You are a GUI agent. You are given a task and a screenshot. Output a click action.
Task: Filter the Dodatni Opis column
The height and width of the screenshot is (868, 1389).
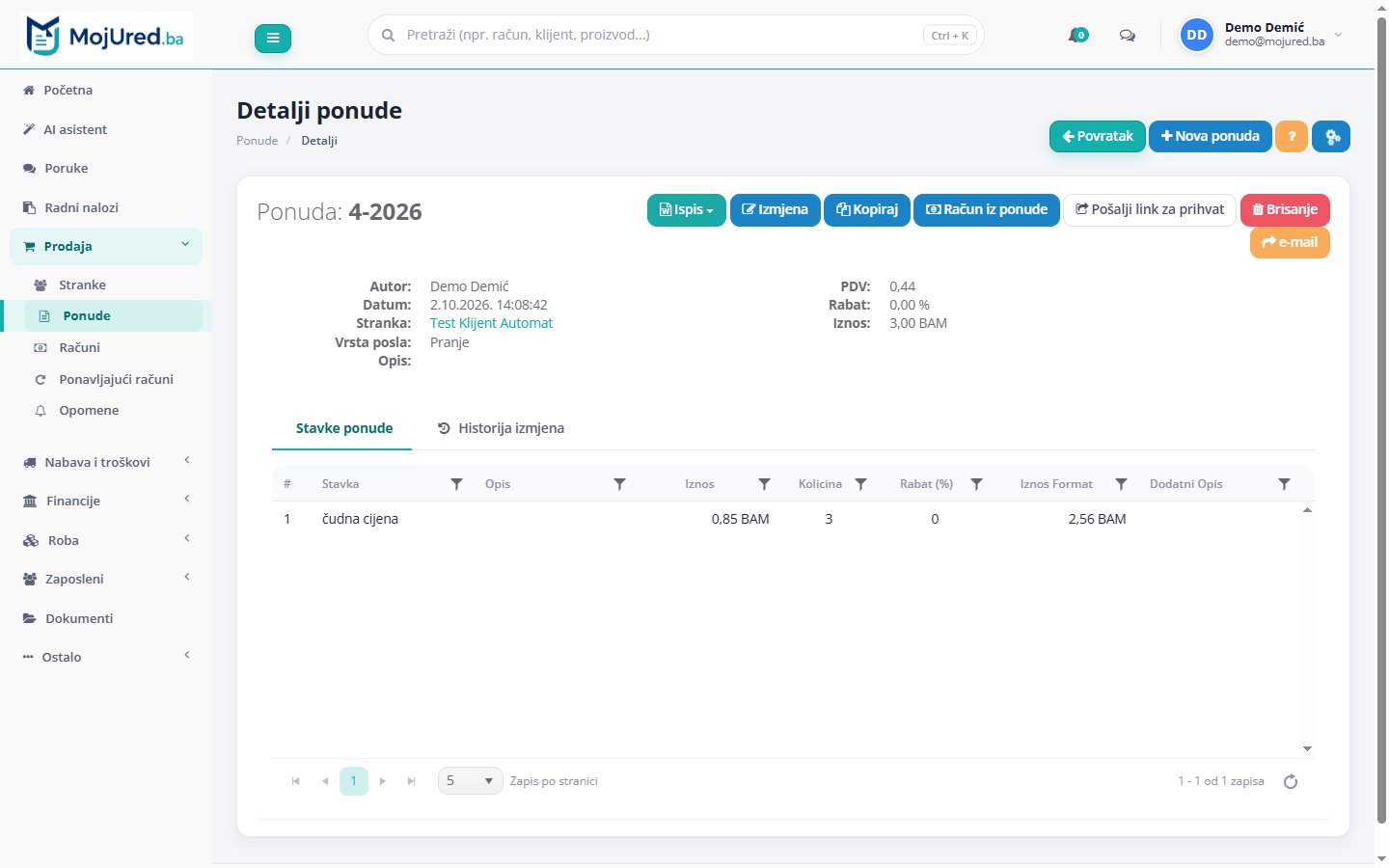1284,484
